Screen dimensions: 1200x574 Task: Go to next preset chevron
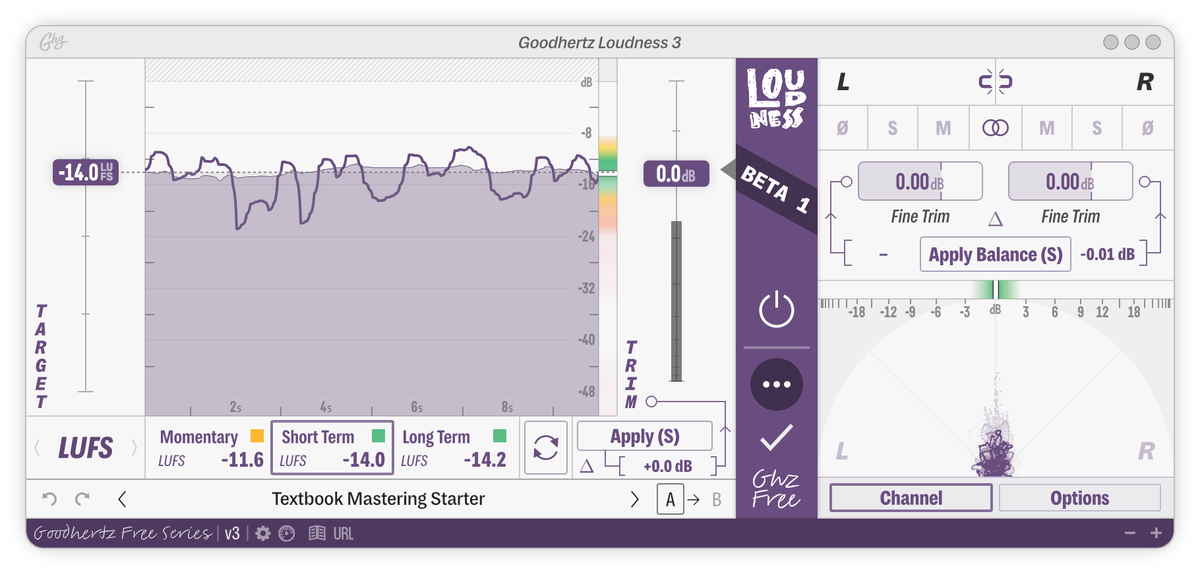[x=634, y=498]
